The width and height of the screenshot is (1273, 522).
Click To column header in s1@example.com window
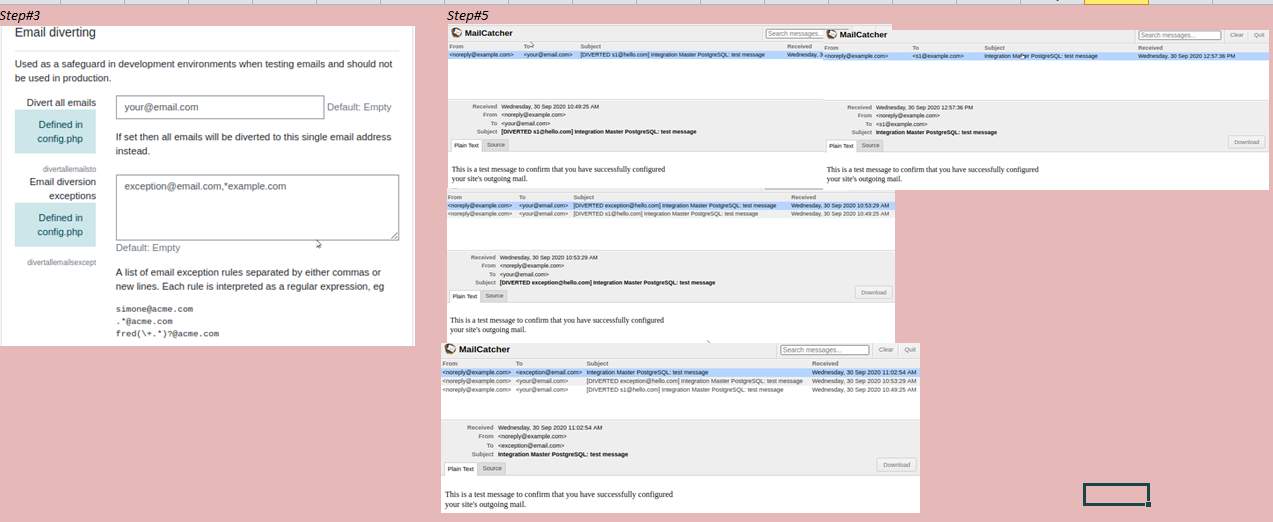click(x=915, y=48)
